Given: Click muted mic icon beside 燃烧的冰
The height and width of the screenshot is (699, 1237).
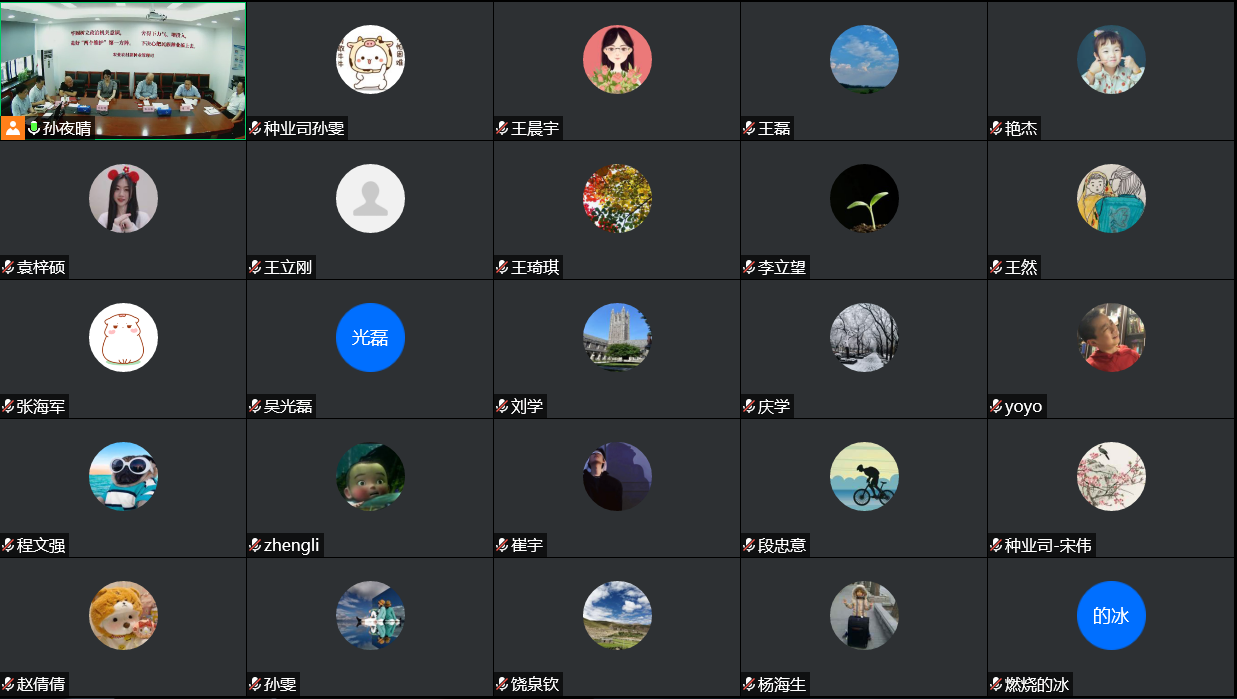Looking at the screenshot, I should pos(996,684).
